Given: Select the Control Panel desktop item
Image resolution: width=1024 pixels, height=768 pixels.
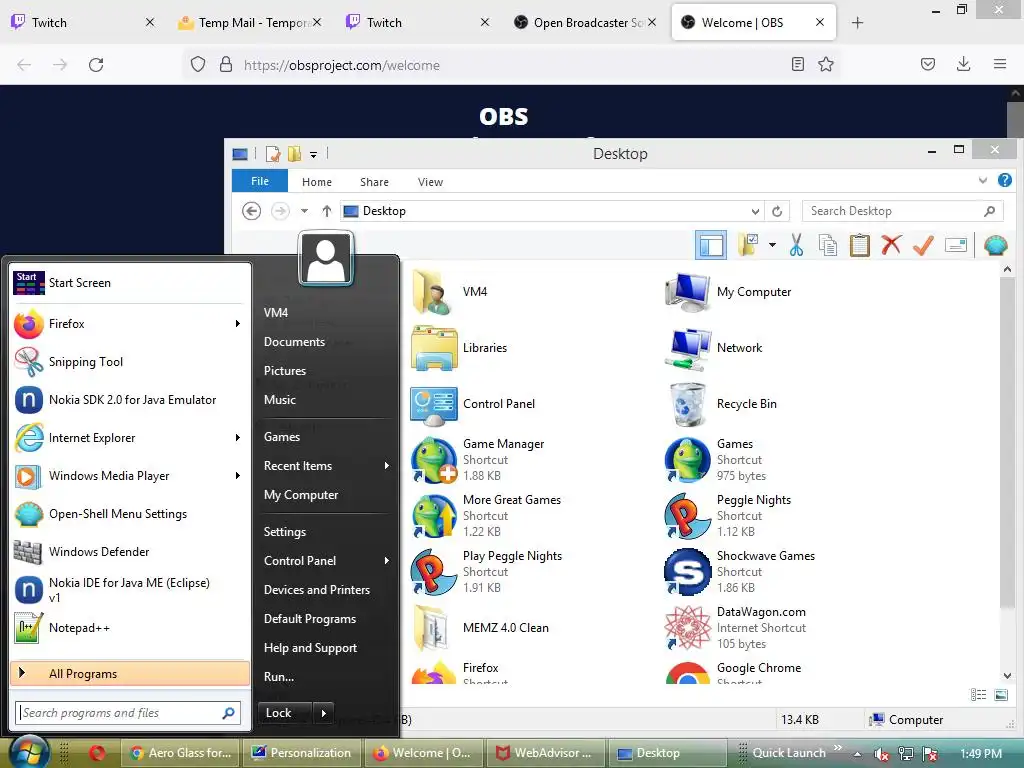Looking at the screenshot, I should (473, 404).
